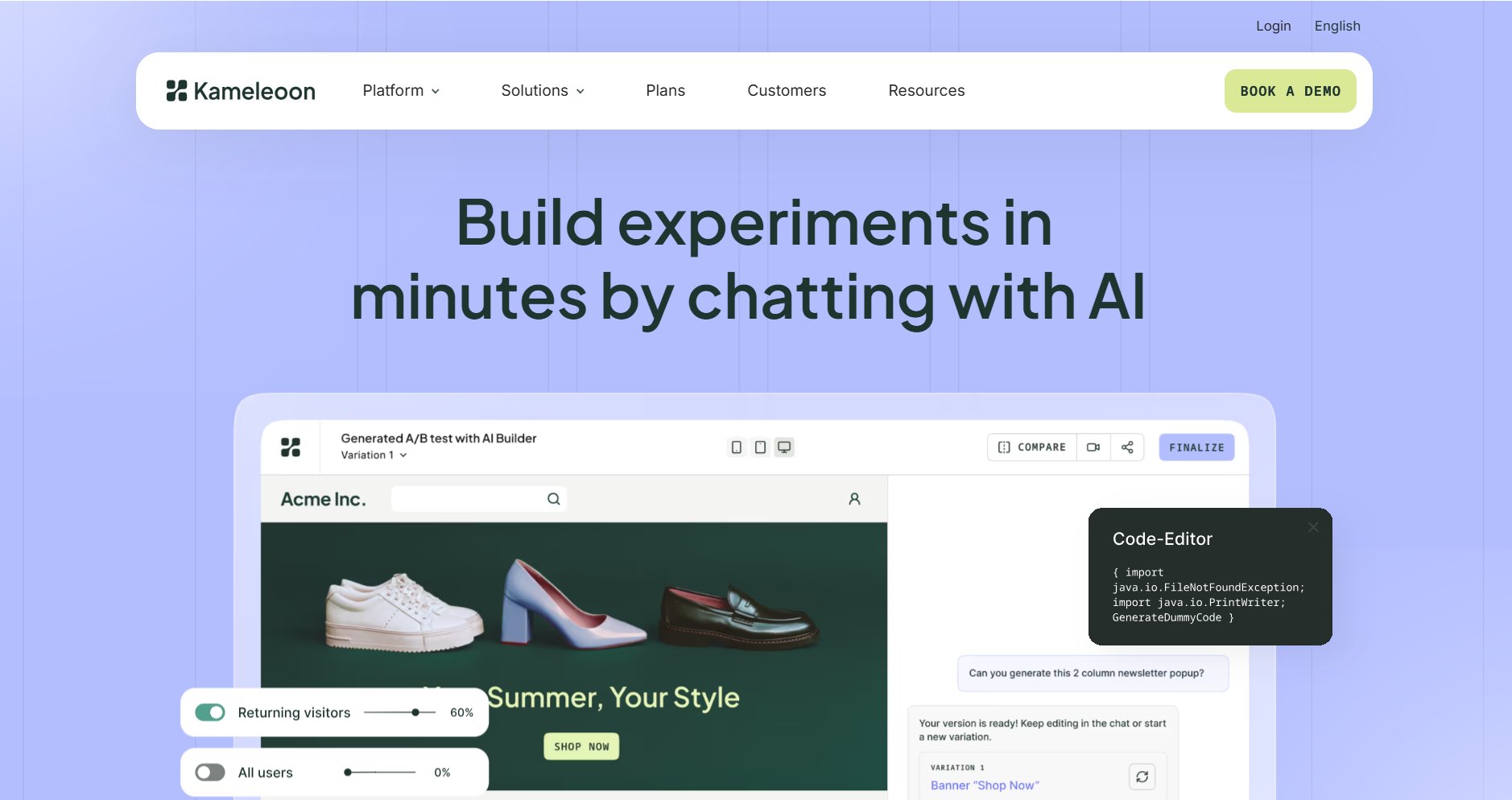Disable the Returning visitors toggle
The image size is (1512, 800).
pos(210,712)
